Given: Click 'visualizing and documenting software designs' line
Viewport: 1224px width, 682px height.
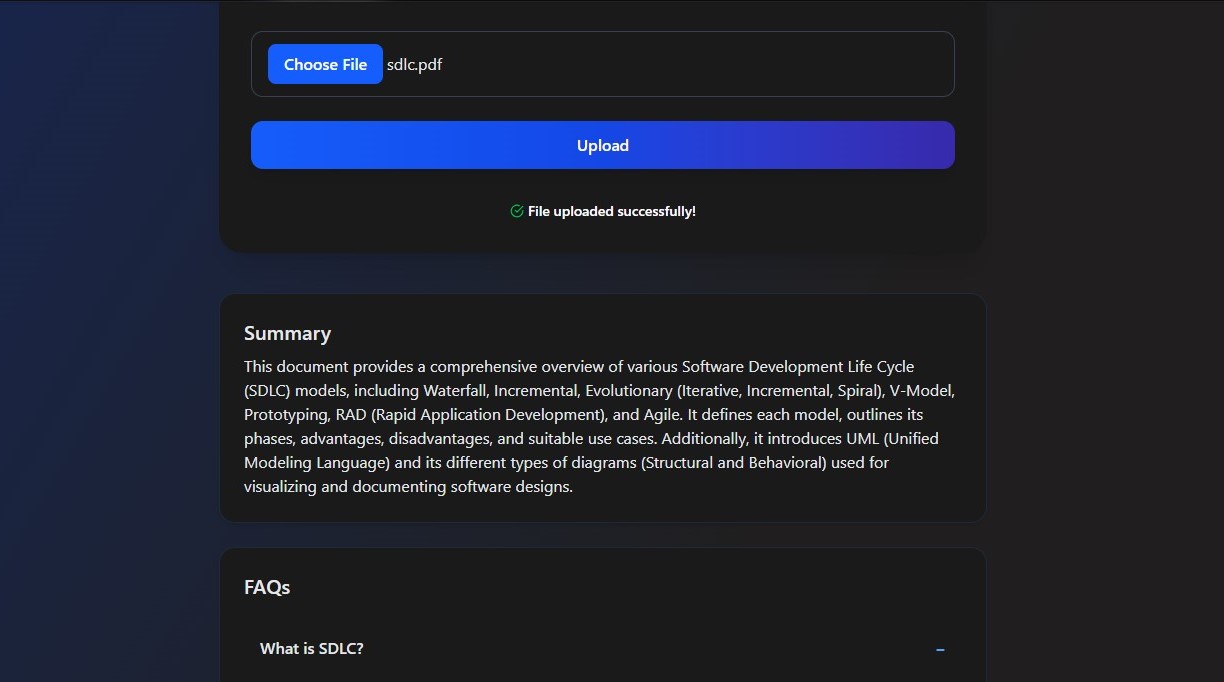Looking at the screenshot, I should [x=408, y=487].
